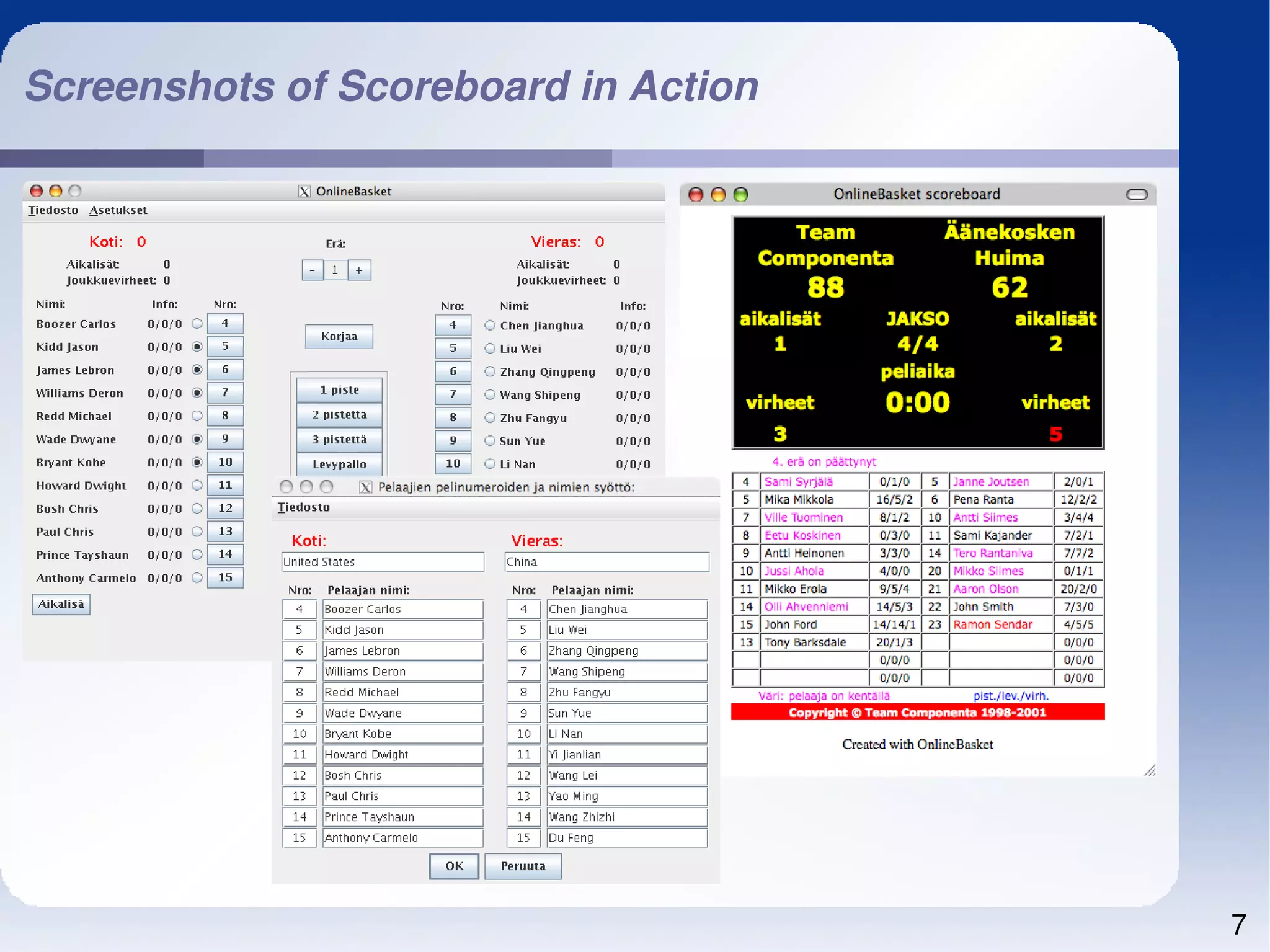Click away number field for Yi Jianlian
This screenshot has width=1270, height=952.
tap(523, 755)
